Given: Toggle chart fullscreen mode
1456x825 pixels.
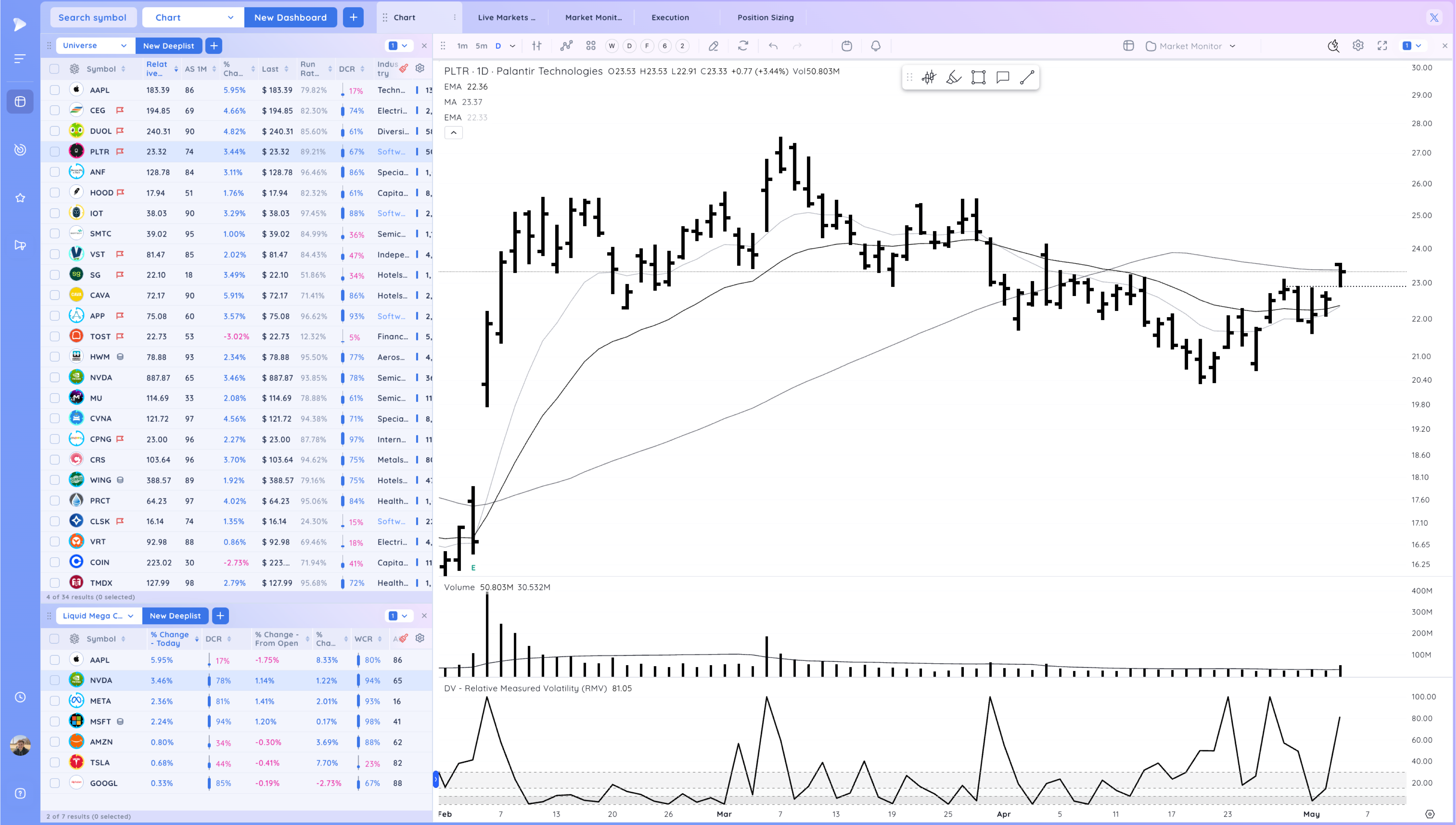Looking at the screenshot, I should (x=1382, y=46).
